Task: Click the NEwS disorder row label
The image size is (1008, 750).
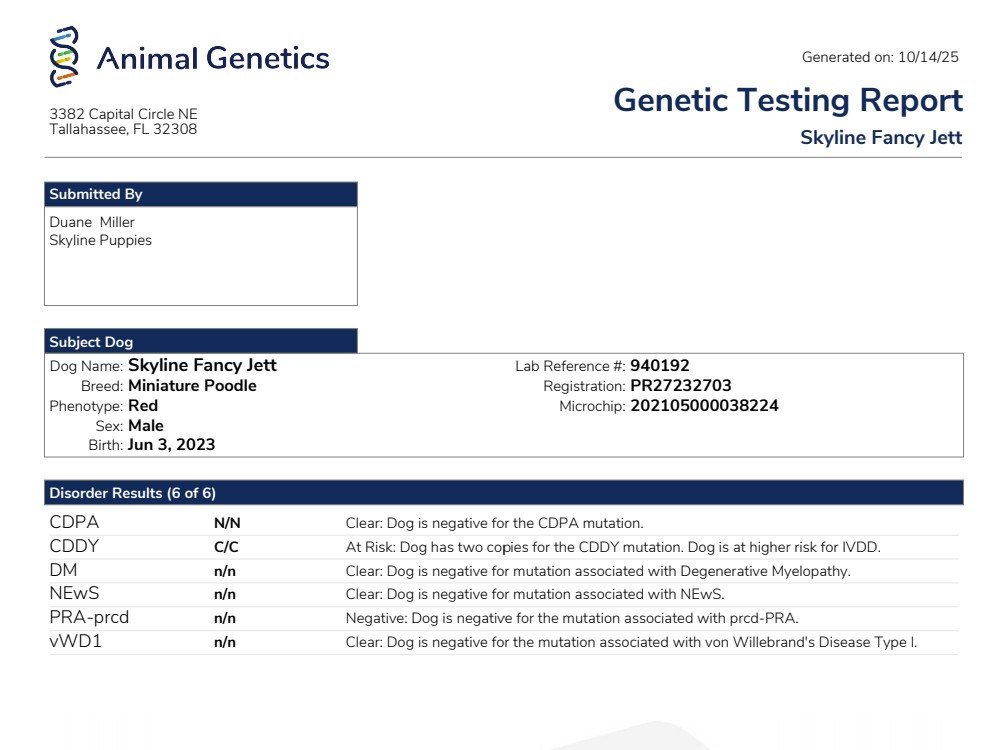Action: 74,594
